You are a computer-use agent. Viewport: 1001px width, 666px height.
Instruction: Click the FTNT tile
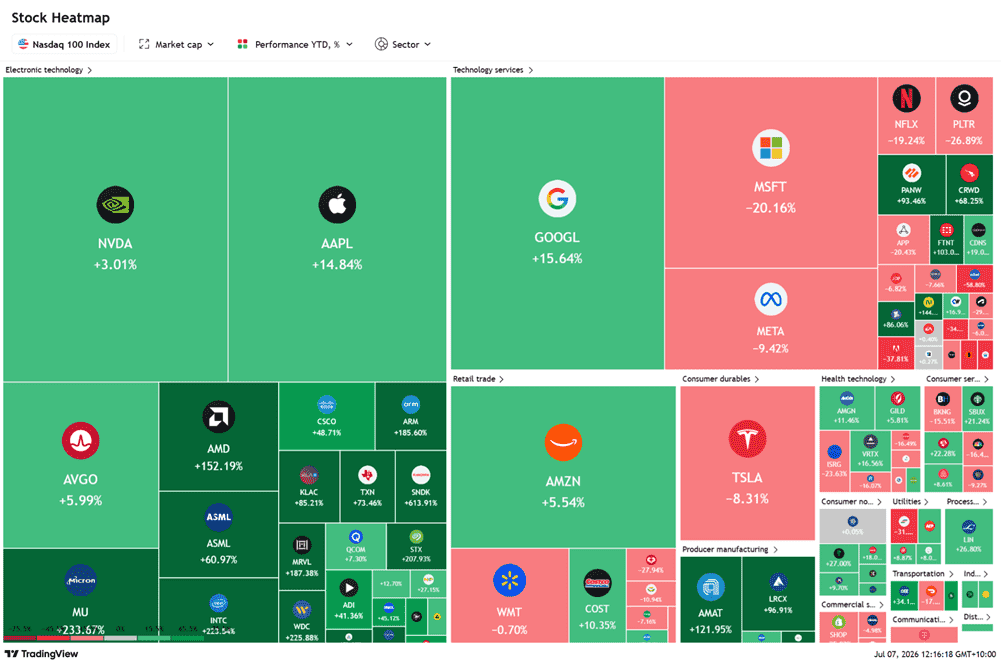point(946,239)
